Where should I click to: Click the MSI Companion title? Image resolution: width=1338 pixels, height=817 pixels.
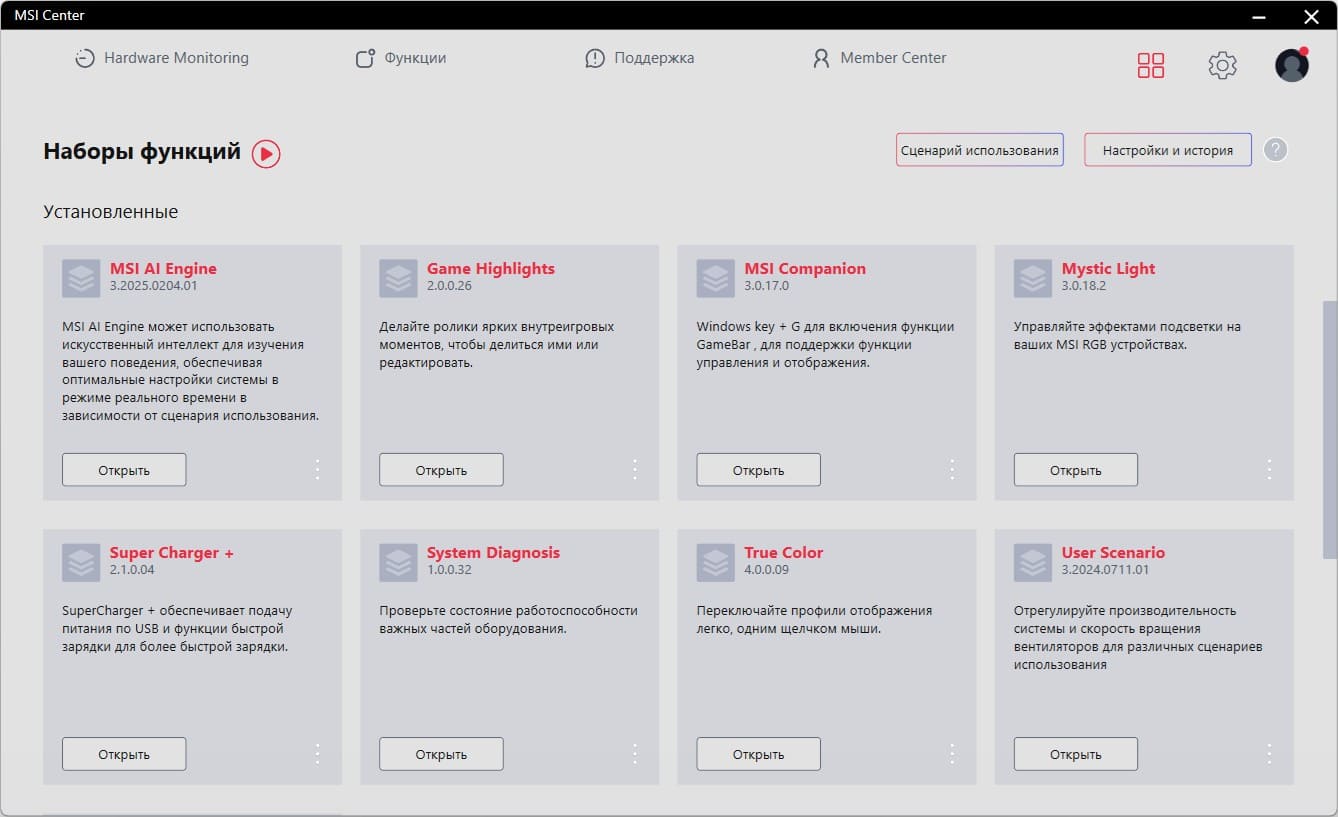(805, 268)
